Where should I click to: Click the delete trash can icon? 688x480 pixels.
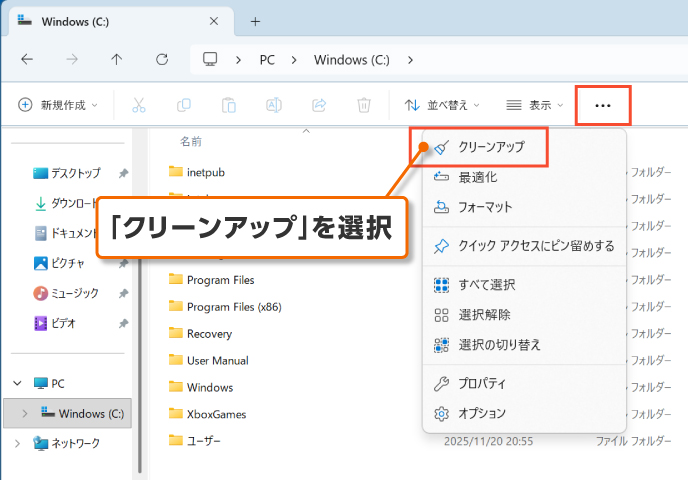[365, 105]
